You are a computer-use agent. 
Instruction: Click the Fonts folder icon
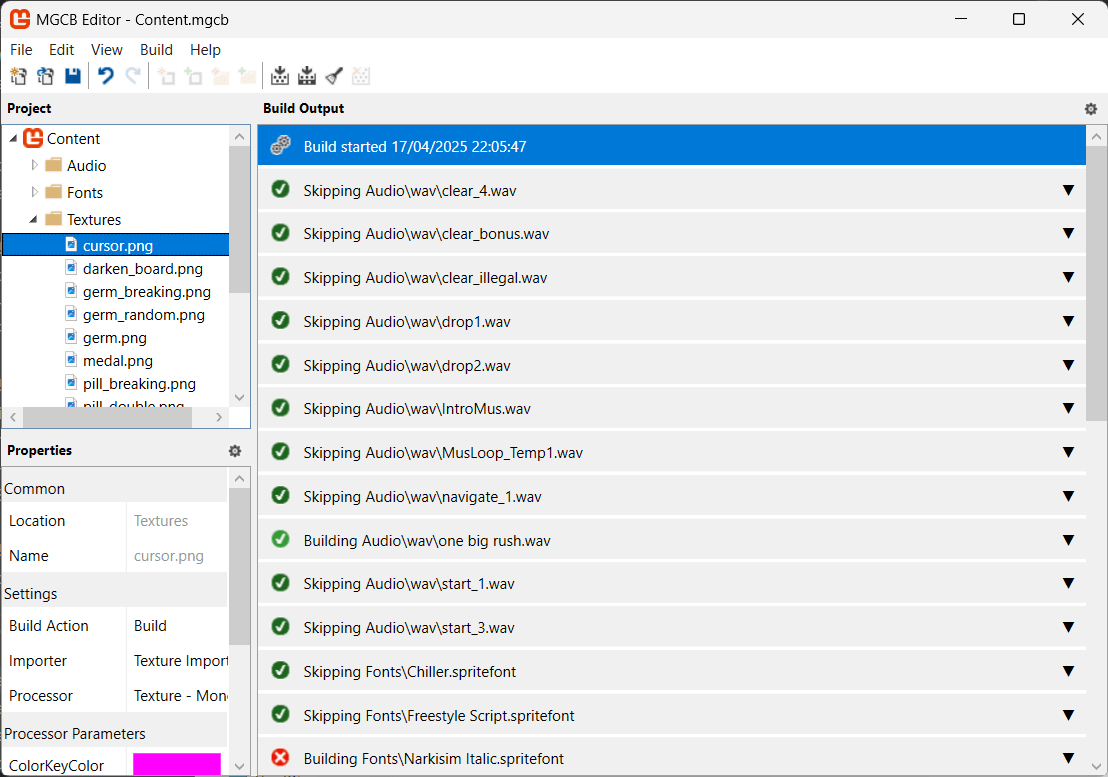[54, 192]
